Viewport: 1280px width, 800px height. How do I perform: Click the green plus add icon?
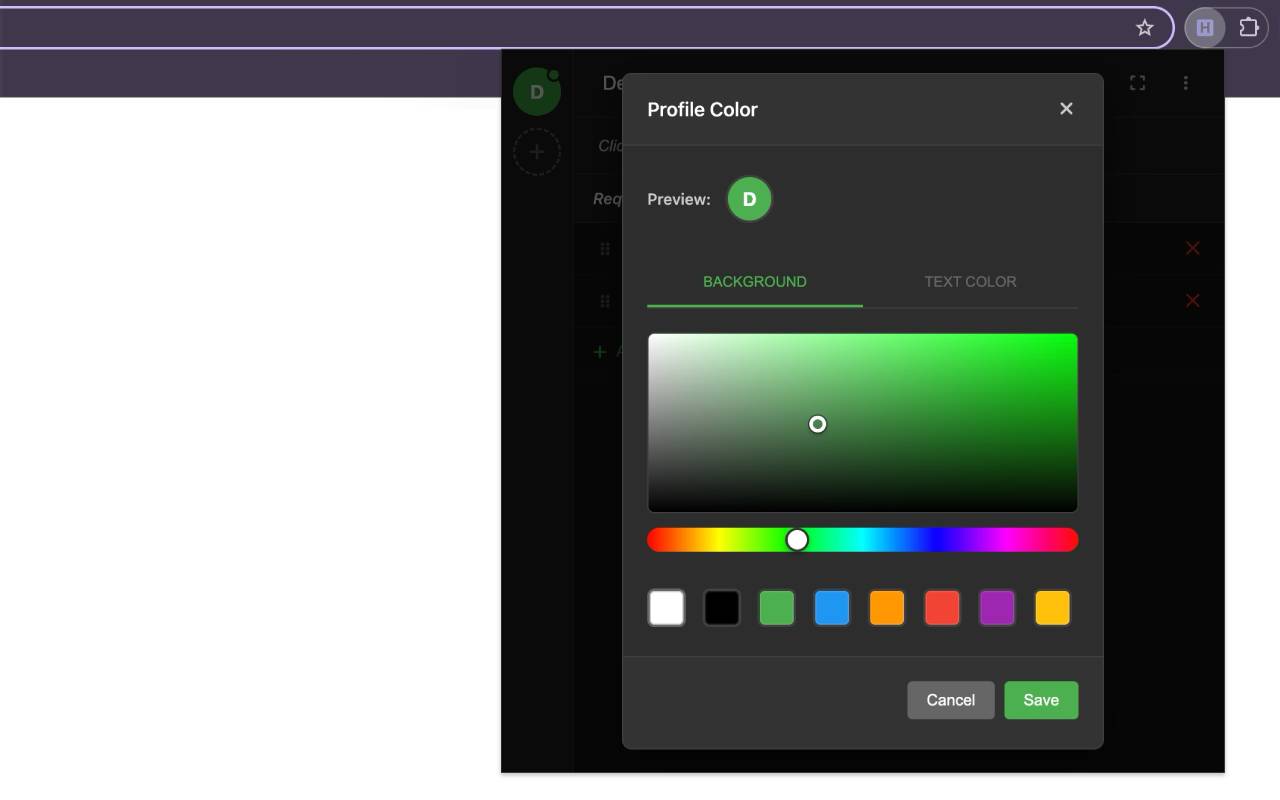600,352
